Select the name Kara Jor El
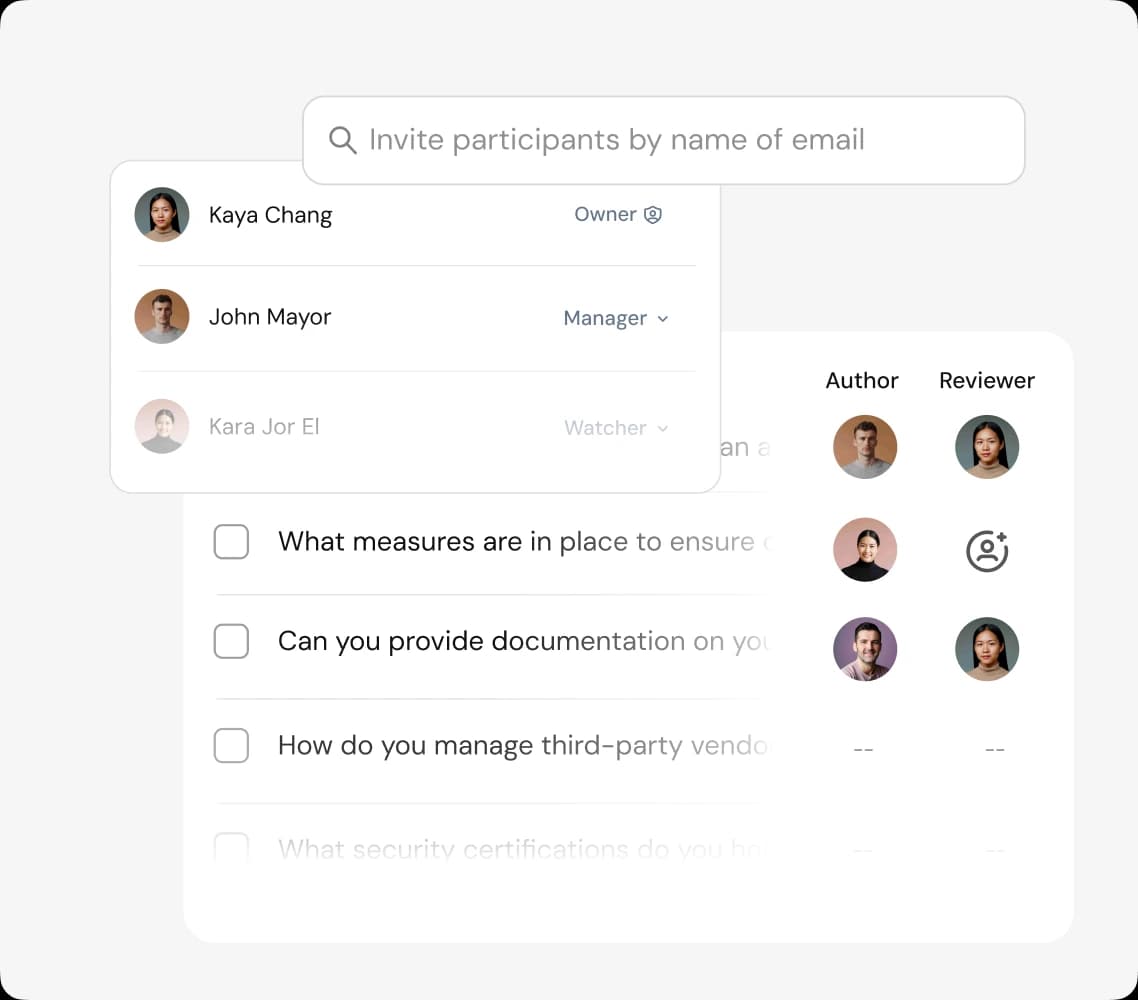1138x1000 pixels. click(x=264, y=427)
